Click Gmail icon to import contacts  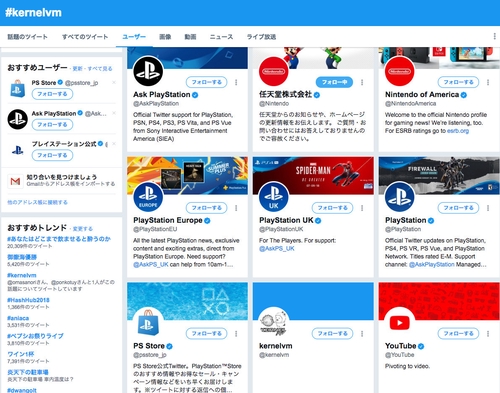coord(15,181)
